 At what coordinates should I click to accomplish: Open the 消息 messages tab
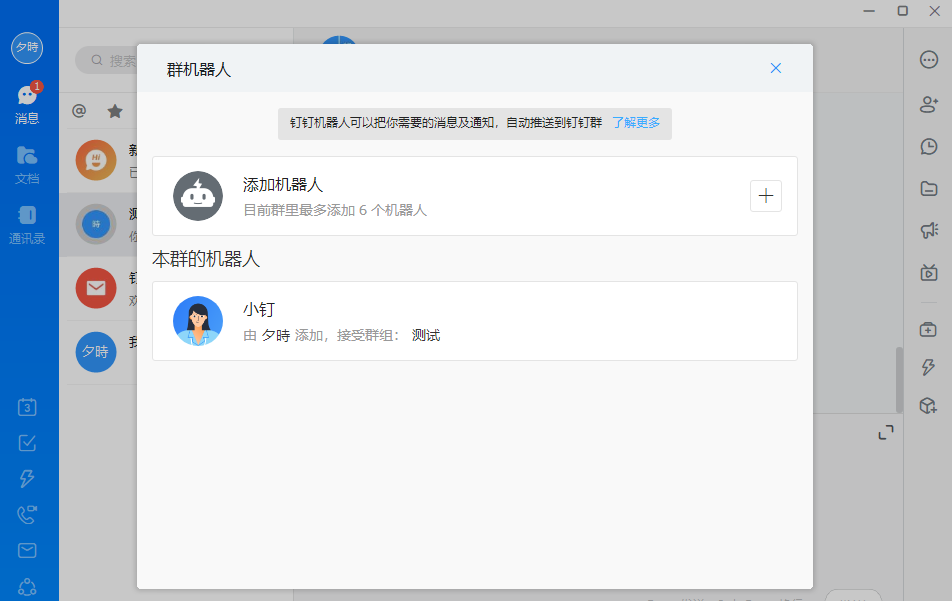27,104
